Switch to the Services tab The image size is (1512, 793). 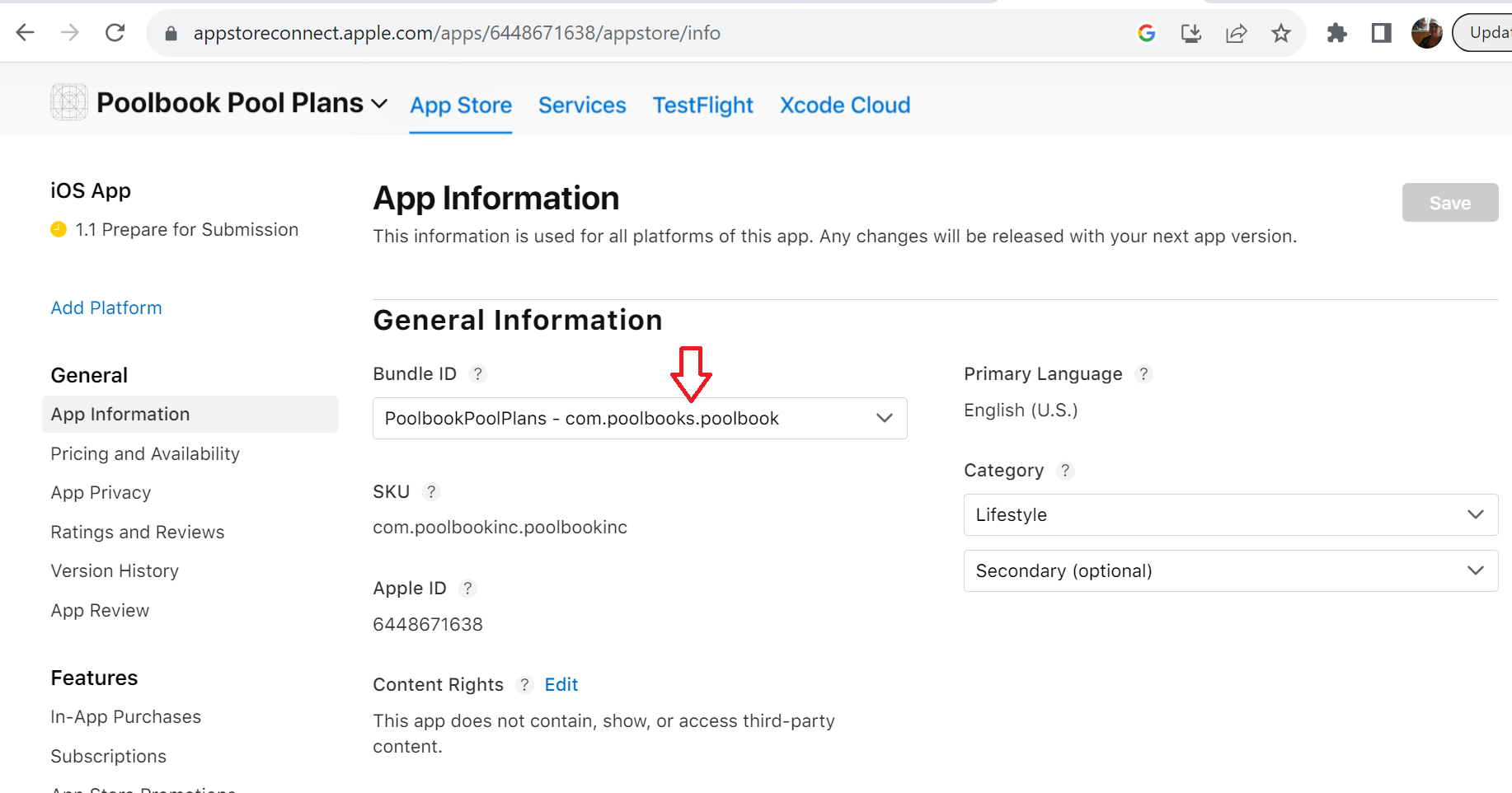point(582,106)
